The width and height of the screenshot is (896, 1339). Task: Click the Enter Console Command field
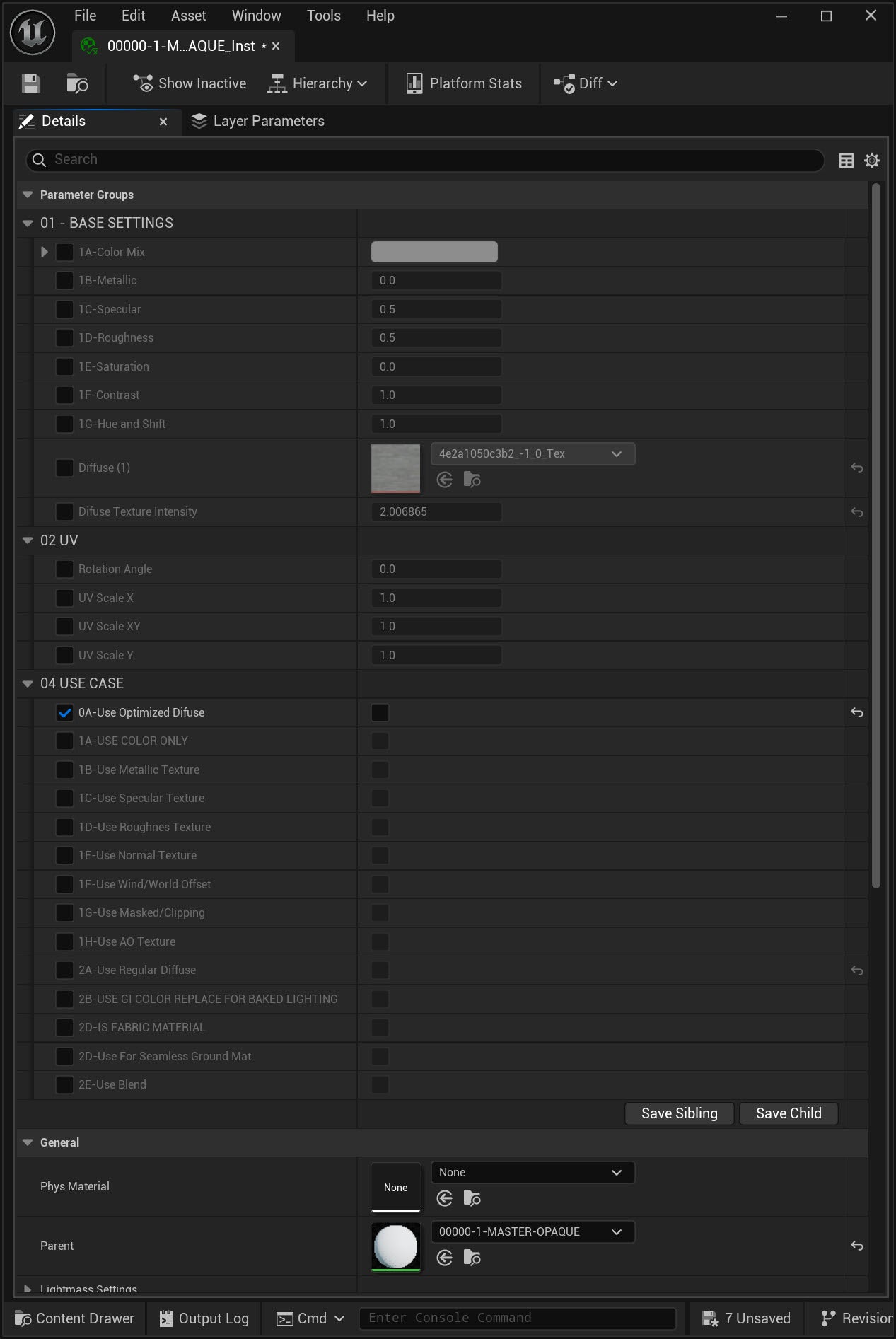518,1318
